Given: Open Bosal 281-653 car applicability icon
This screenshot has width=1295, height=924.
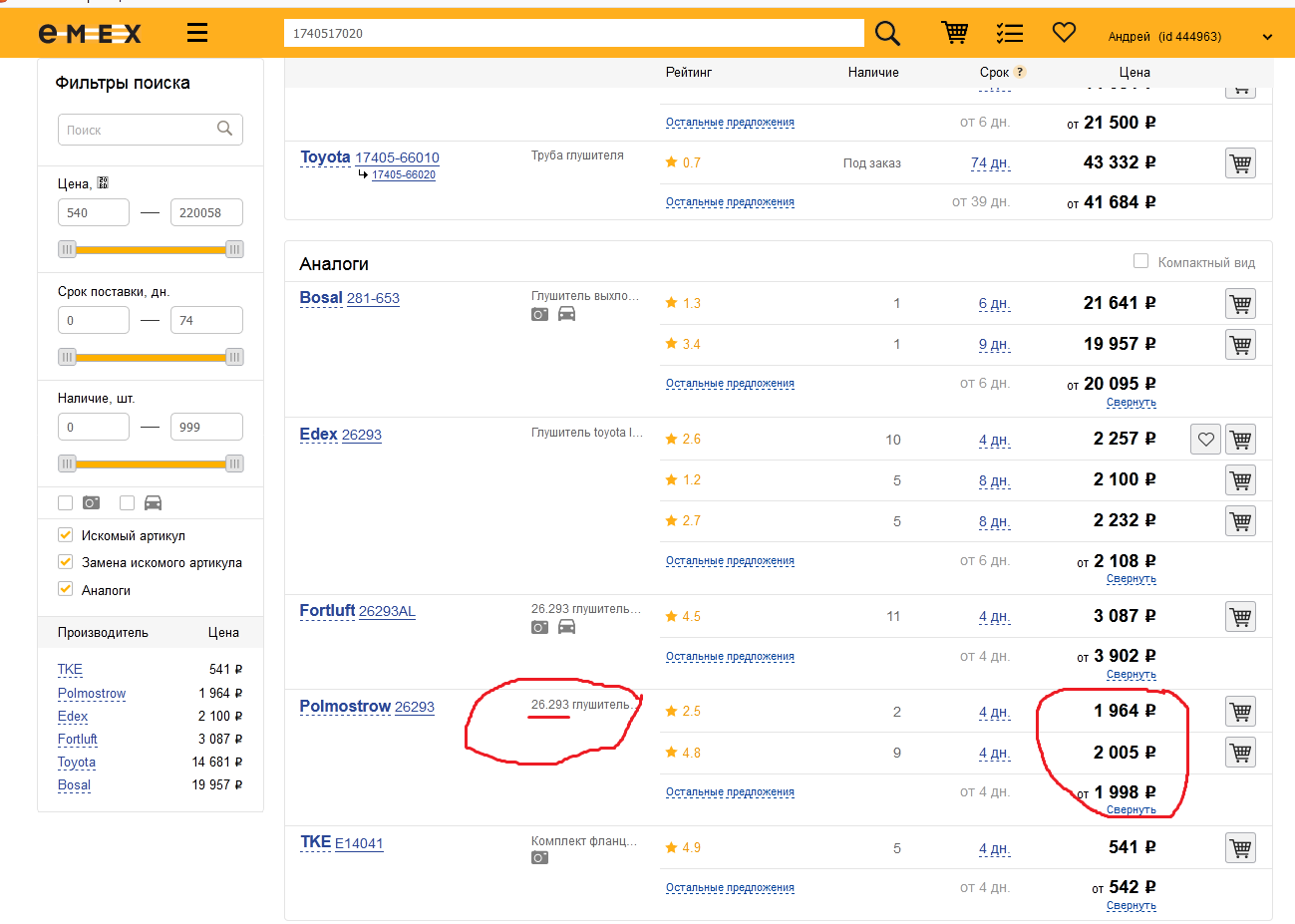Looking at the screenshot, I should coord(566,314).
